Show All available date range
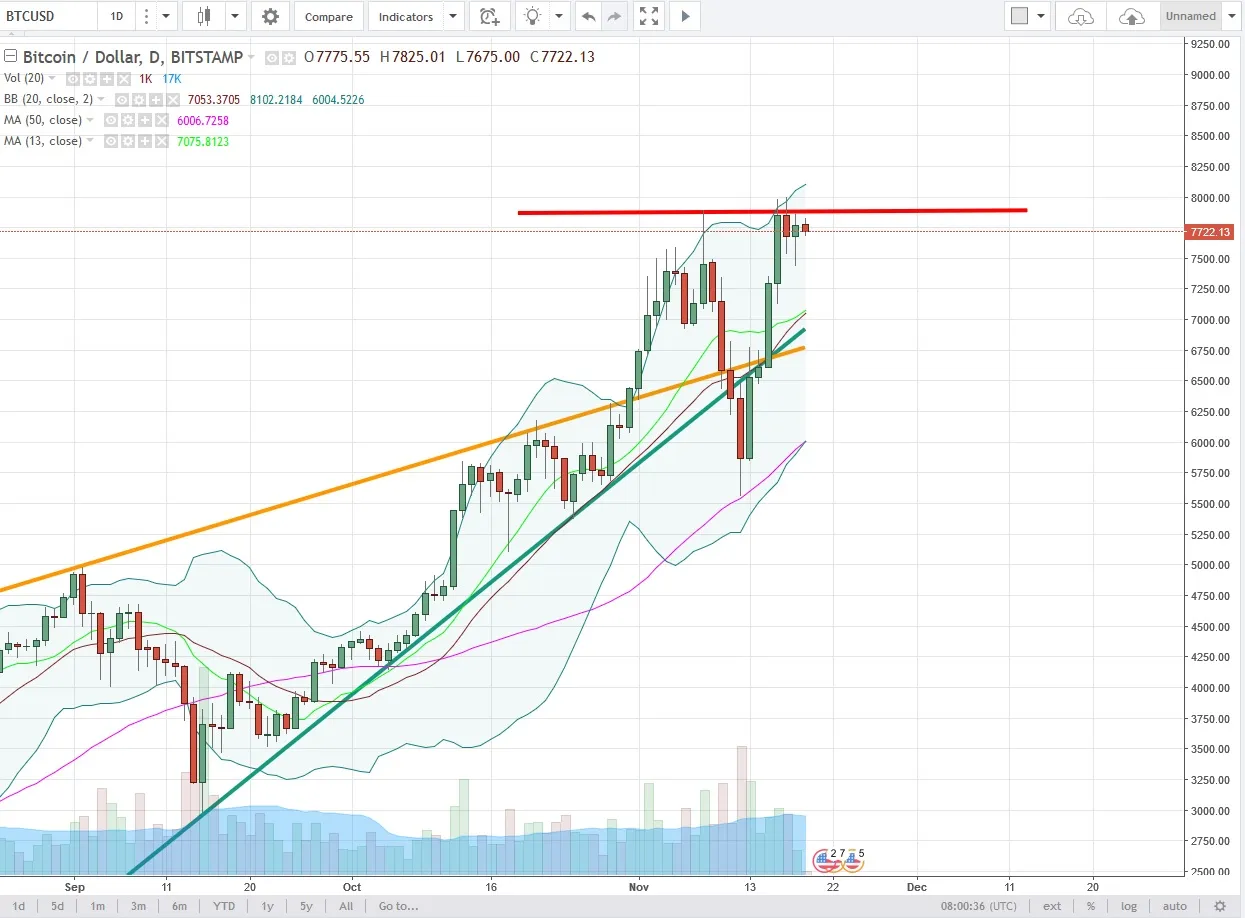1245x918 pixels. (346, 906)
